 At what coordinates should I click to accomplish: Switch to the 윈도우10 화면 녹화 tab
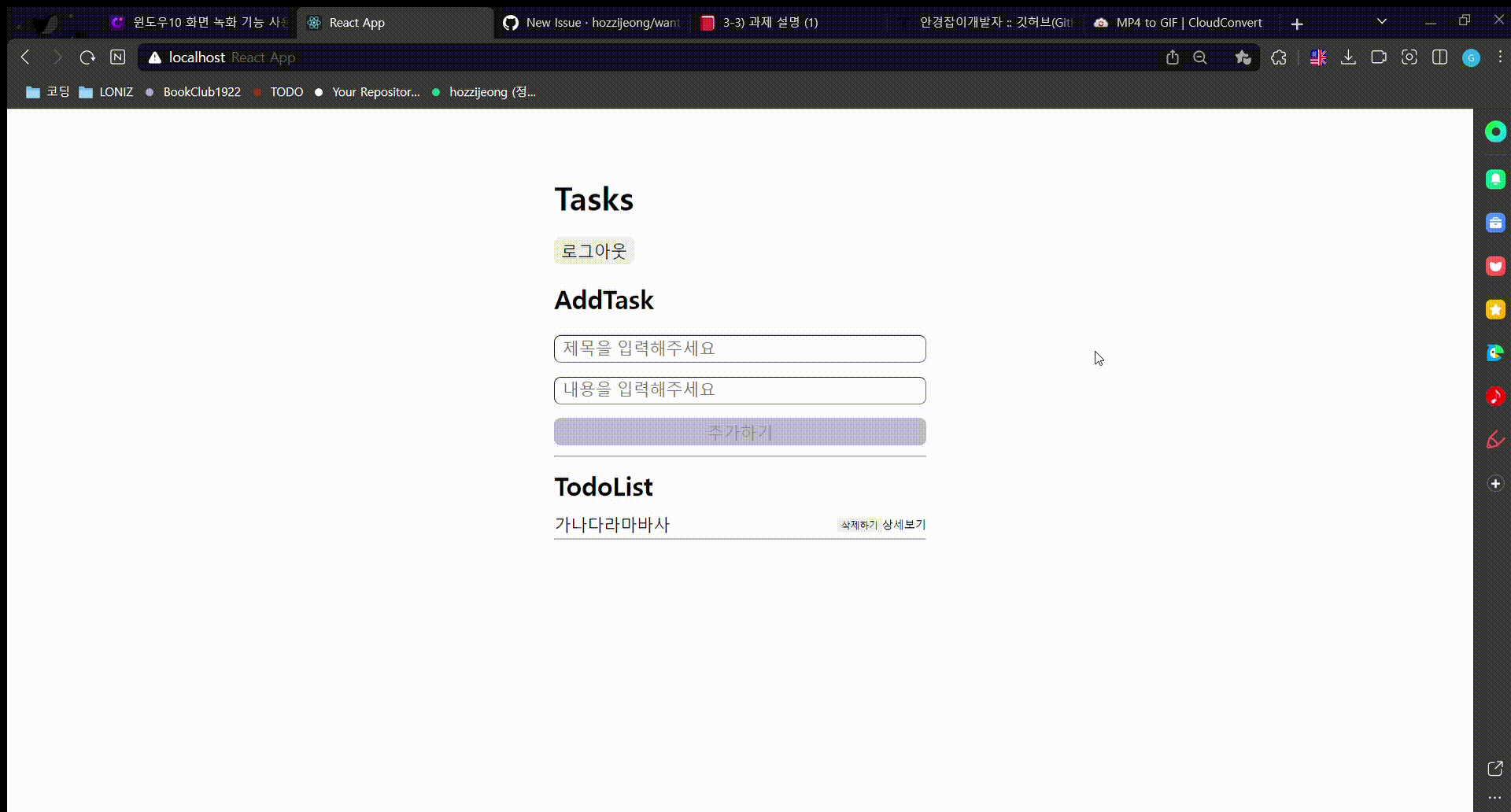pos(201,23)
